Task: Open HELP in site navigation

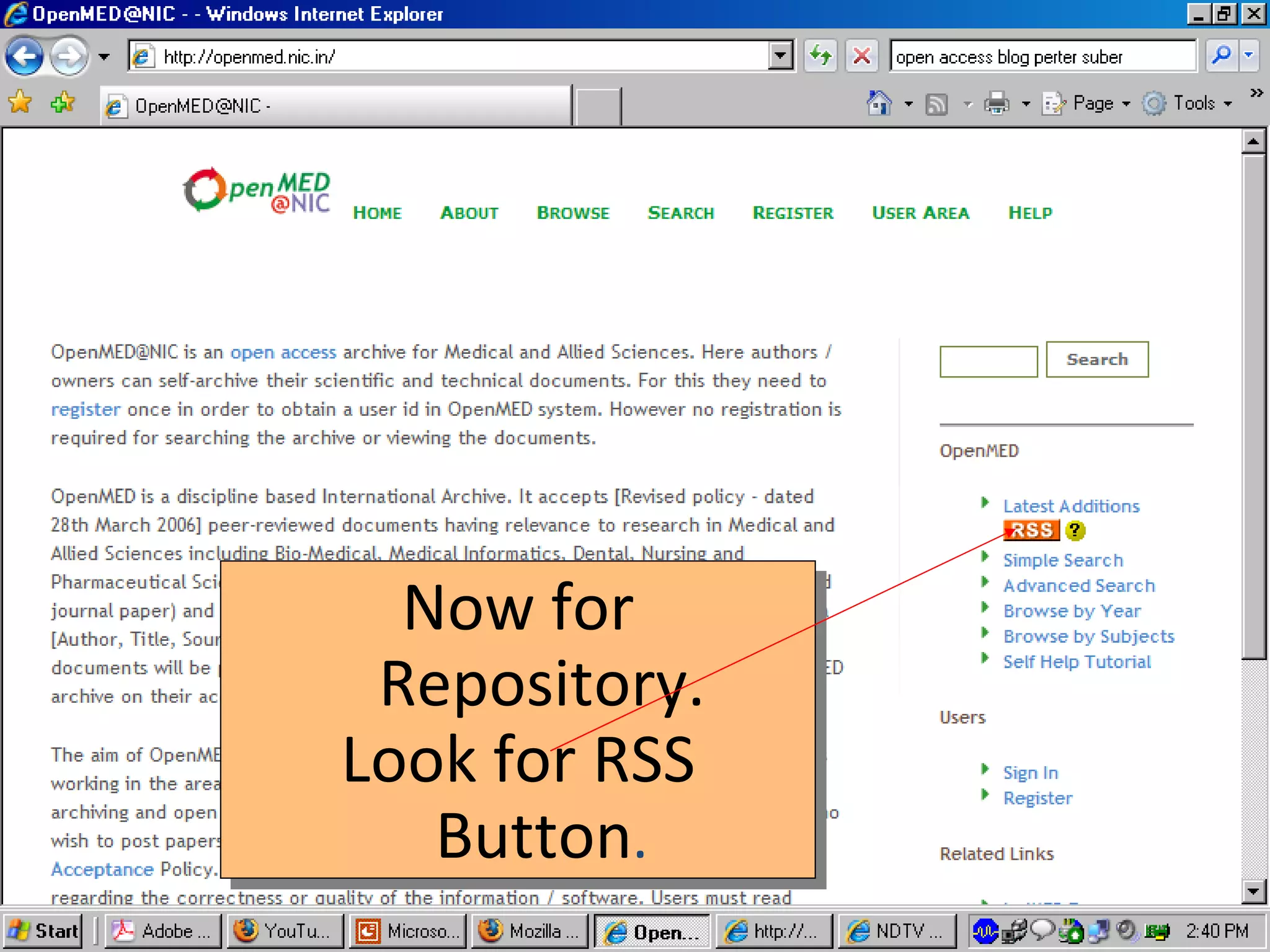Action: click(x=1030, y=213)
